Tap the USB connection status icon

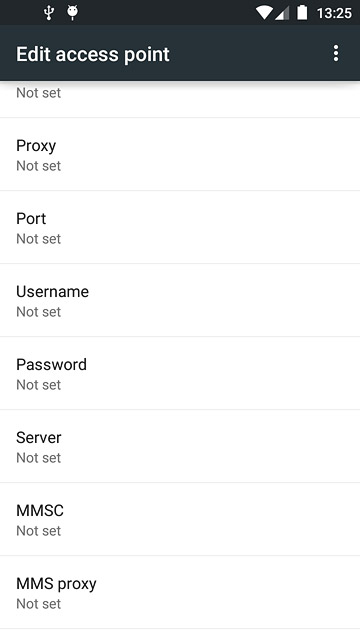(49, 13)
